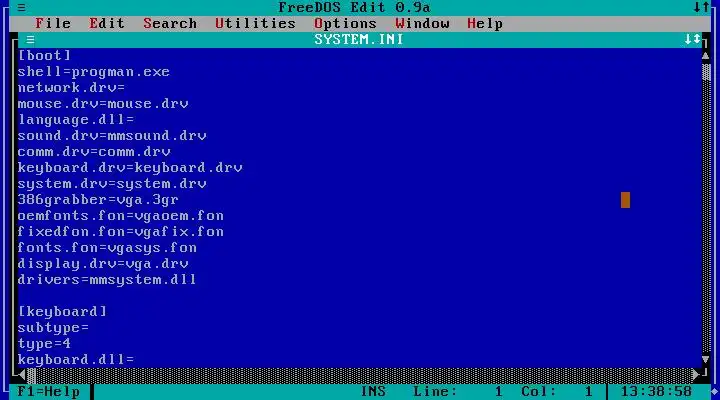Click the drivers=mmsystem.dll line
Screen dimensions: 720x400
(x=107, y=280)
